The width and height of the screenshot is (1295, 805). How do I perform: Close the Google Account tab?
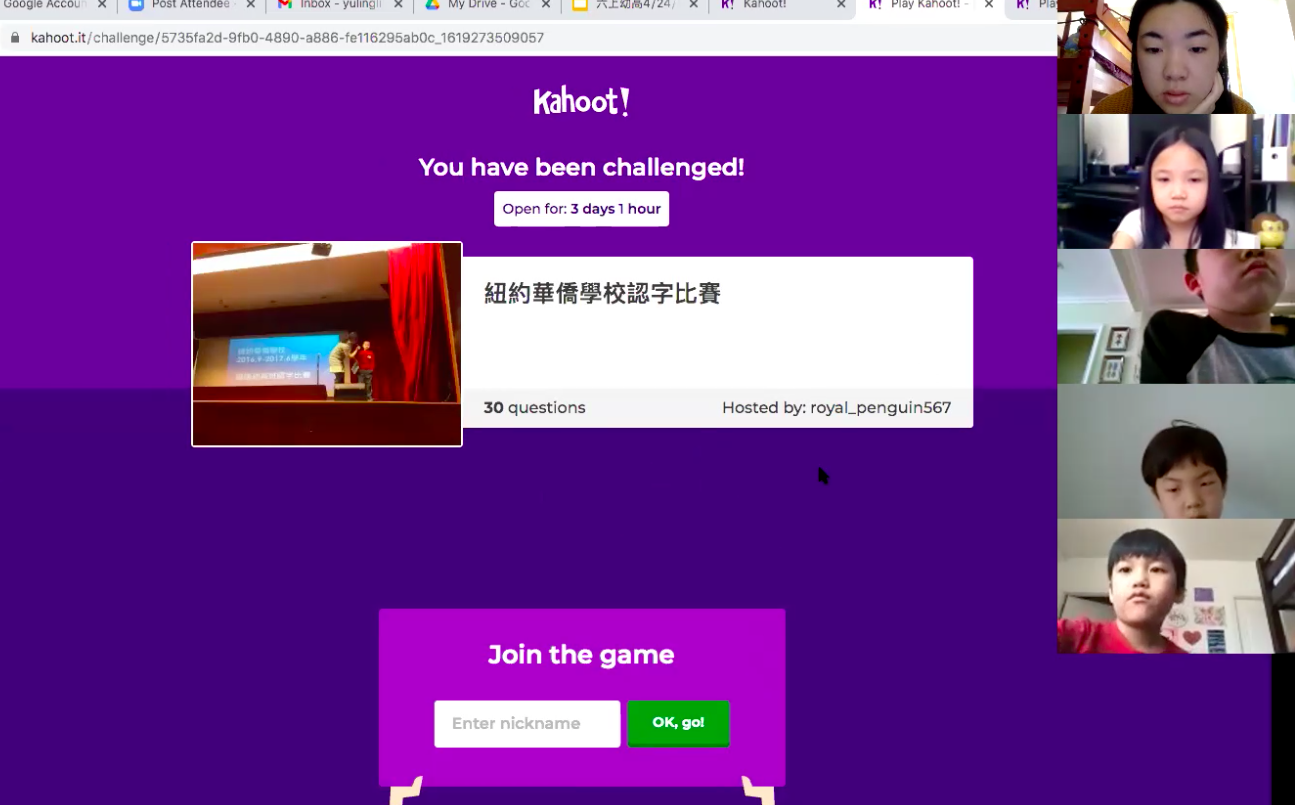point(102,5)
